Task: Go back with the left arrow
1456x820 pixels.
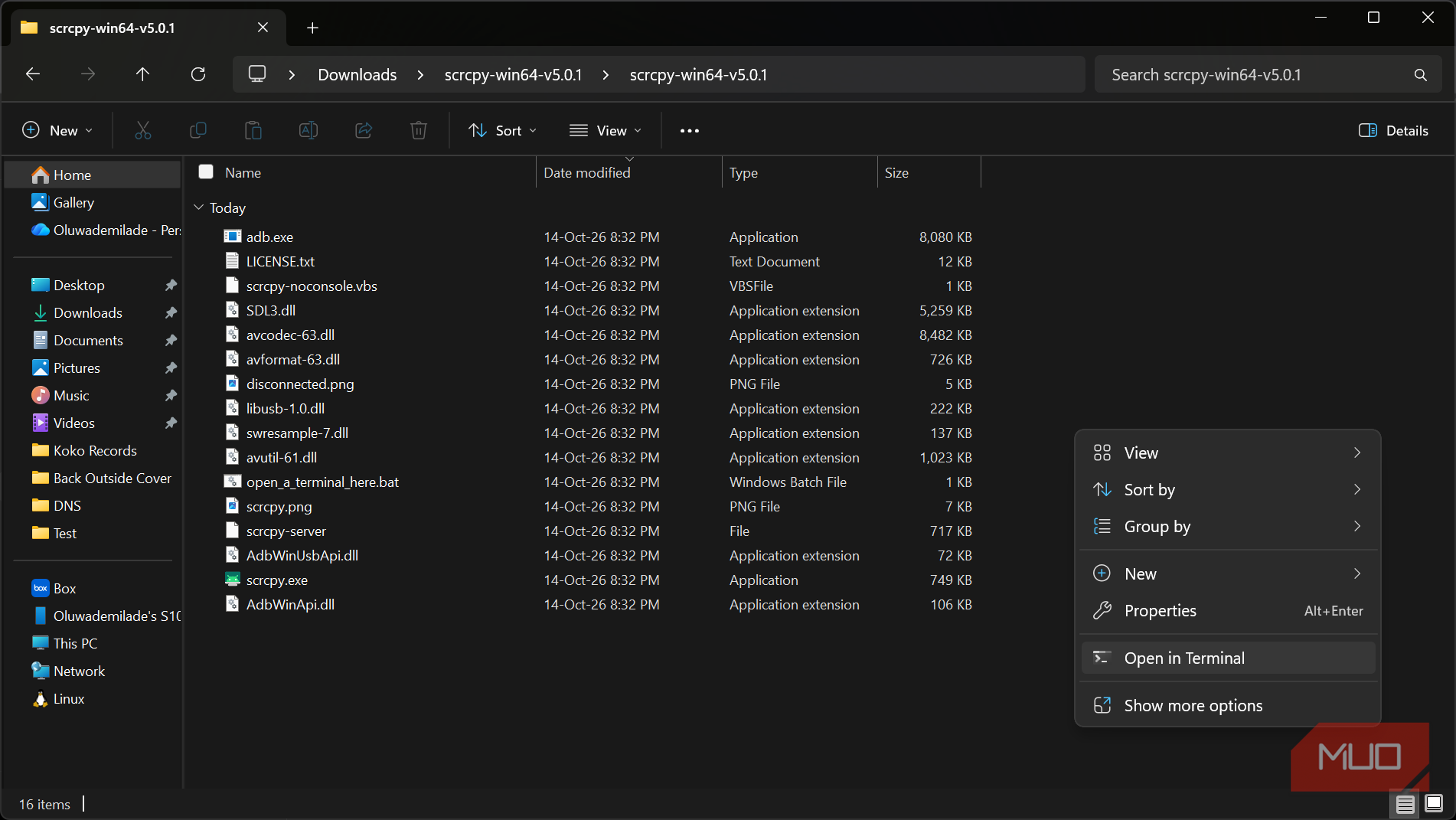Action: [x=33, y=74]
